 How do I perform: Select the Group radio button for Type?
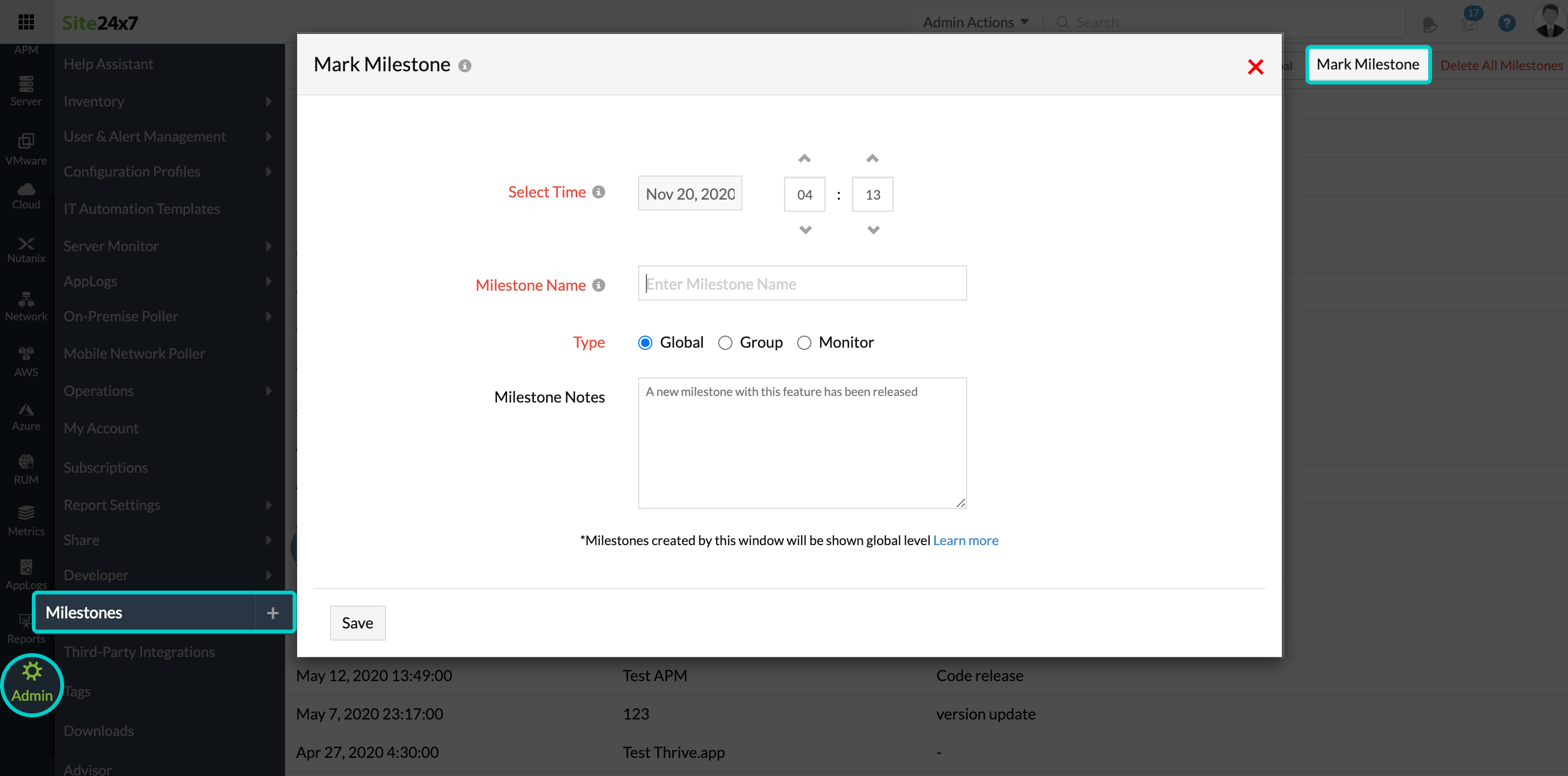(x=724, y=342)
